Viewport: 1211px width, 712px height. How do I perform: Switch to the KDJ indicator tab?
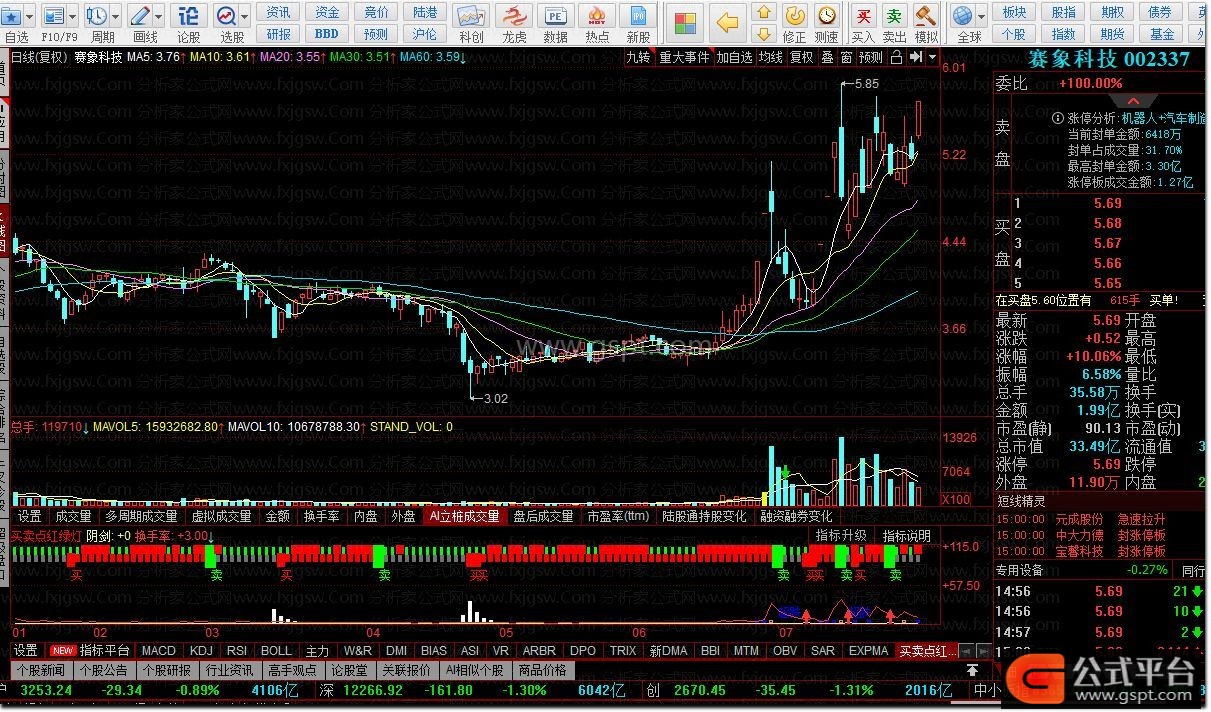click(201, 650)
